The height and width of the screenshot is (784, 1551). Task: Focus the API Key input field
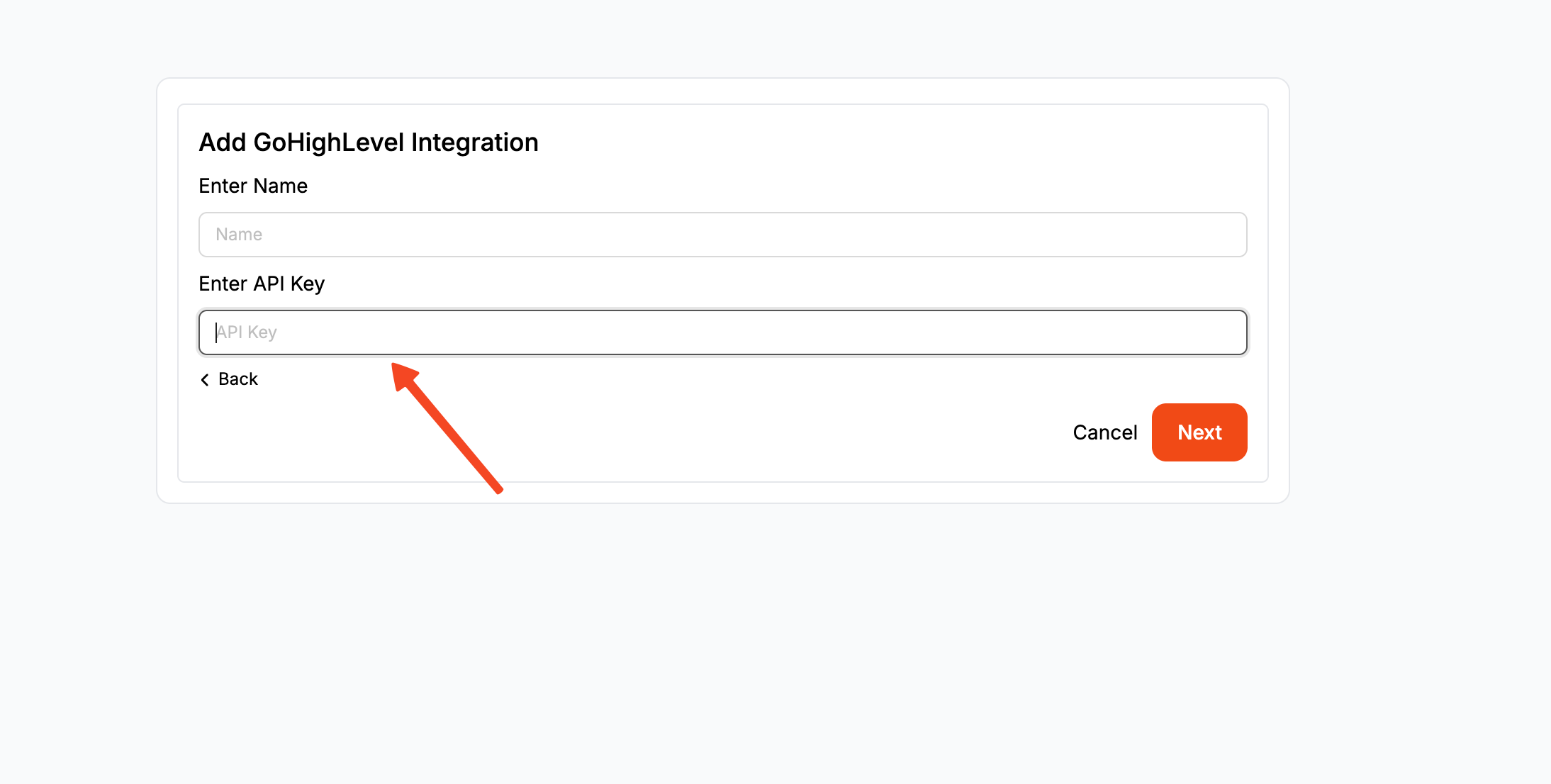pos(722,332)
